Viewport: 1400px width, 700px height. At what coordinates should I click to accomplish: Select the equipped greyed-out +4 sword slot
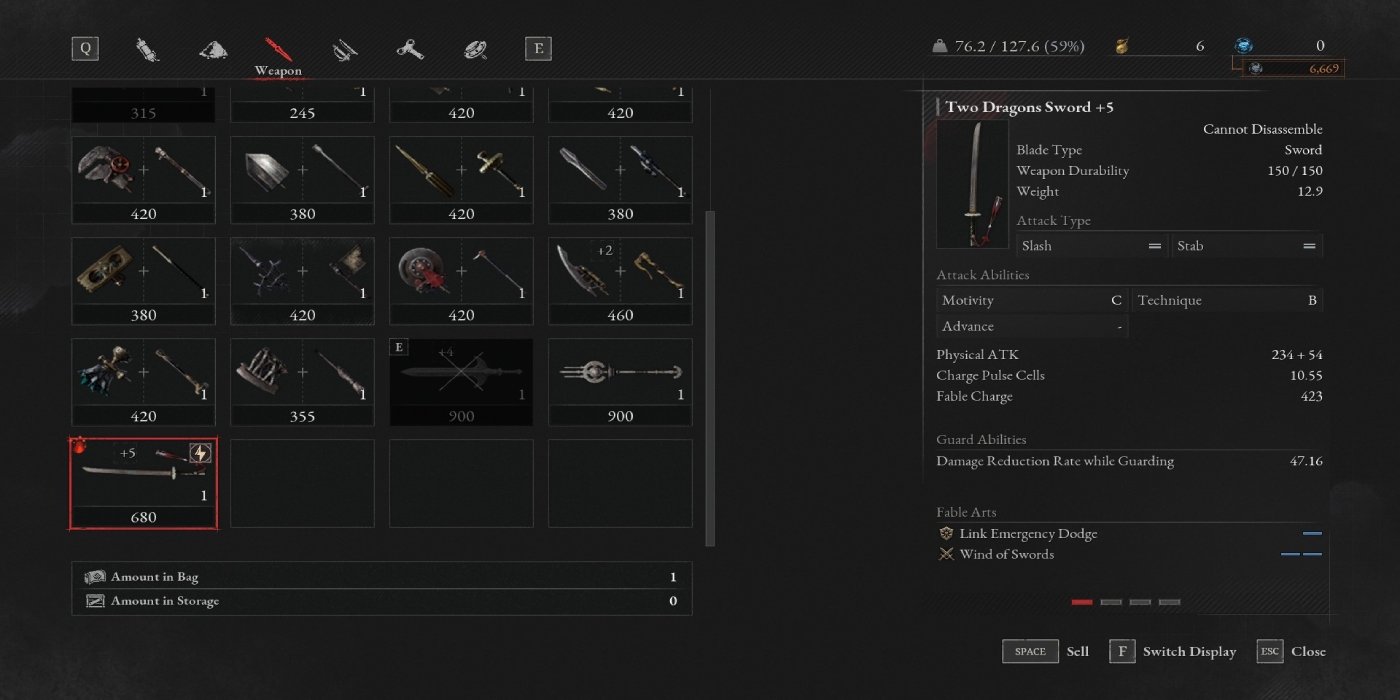(x=461, y=382)
